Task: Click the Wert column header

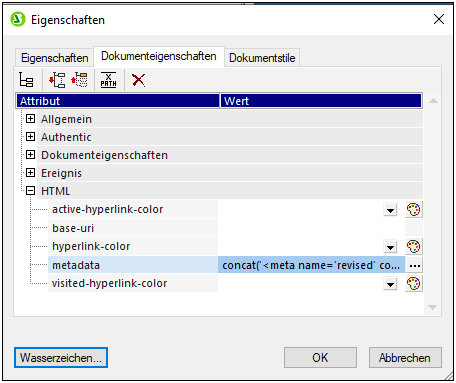Action: pyautogui.click(x=321, y=101)
